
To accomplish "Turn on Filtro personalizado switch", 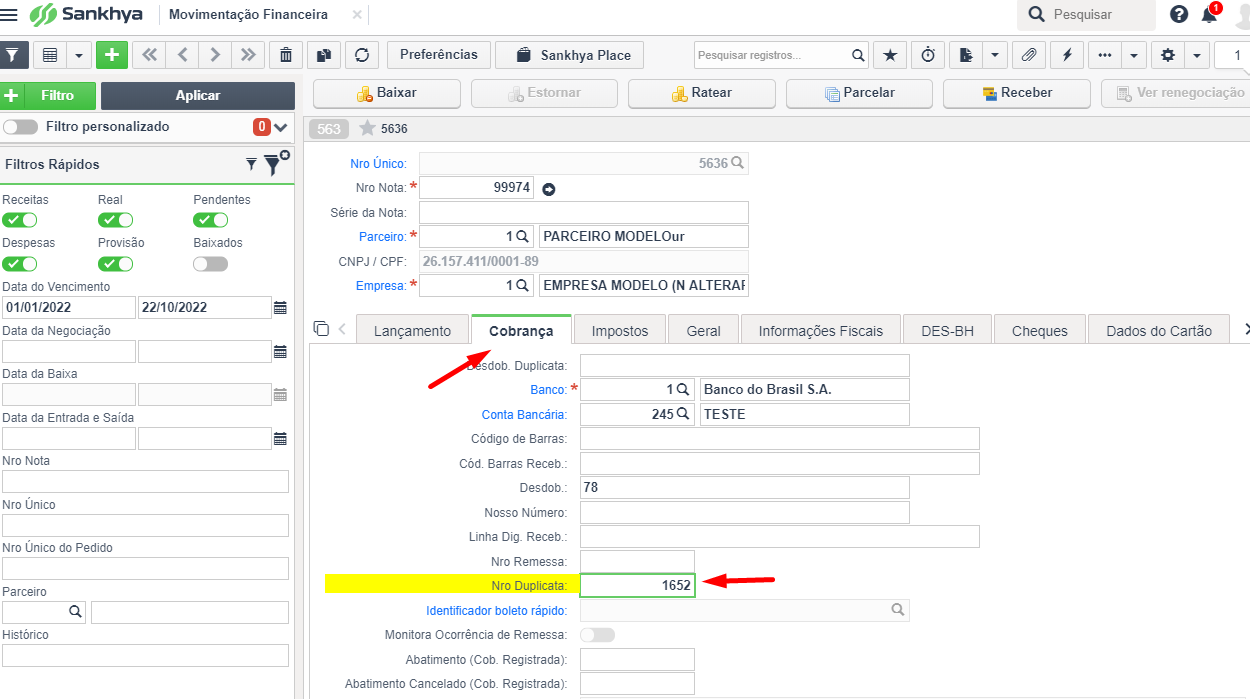I will 21,127.
